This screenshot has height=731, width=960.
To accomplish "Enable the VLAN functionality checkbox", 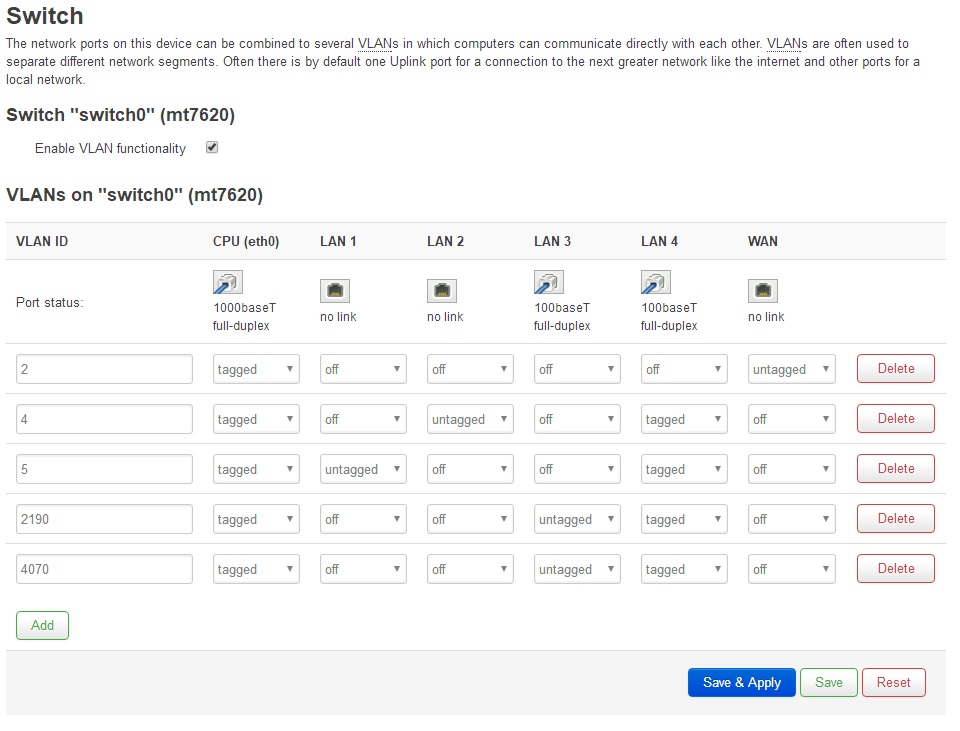I will (x=211, y=146).
